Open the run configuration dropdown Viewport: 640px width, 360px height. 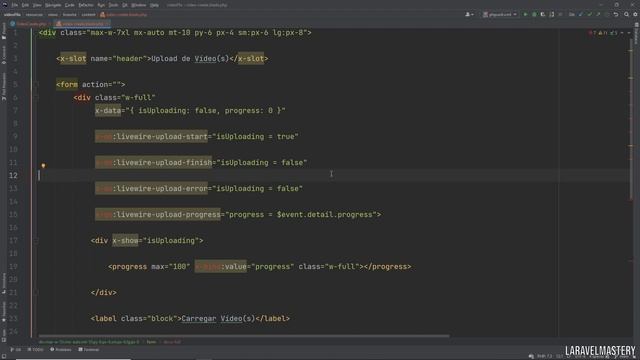pyautogui.click(x=500, y=15)
